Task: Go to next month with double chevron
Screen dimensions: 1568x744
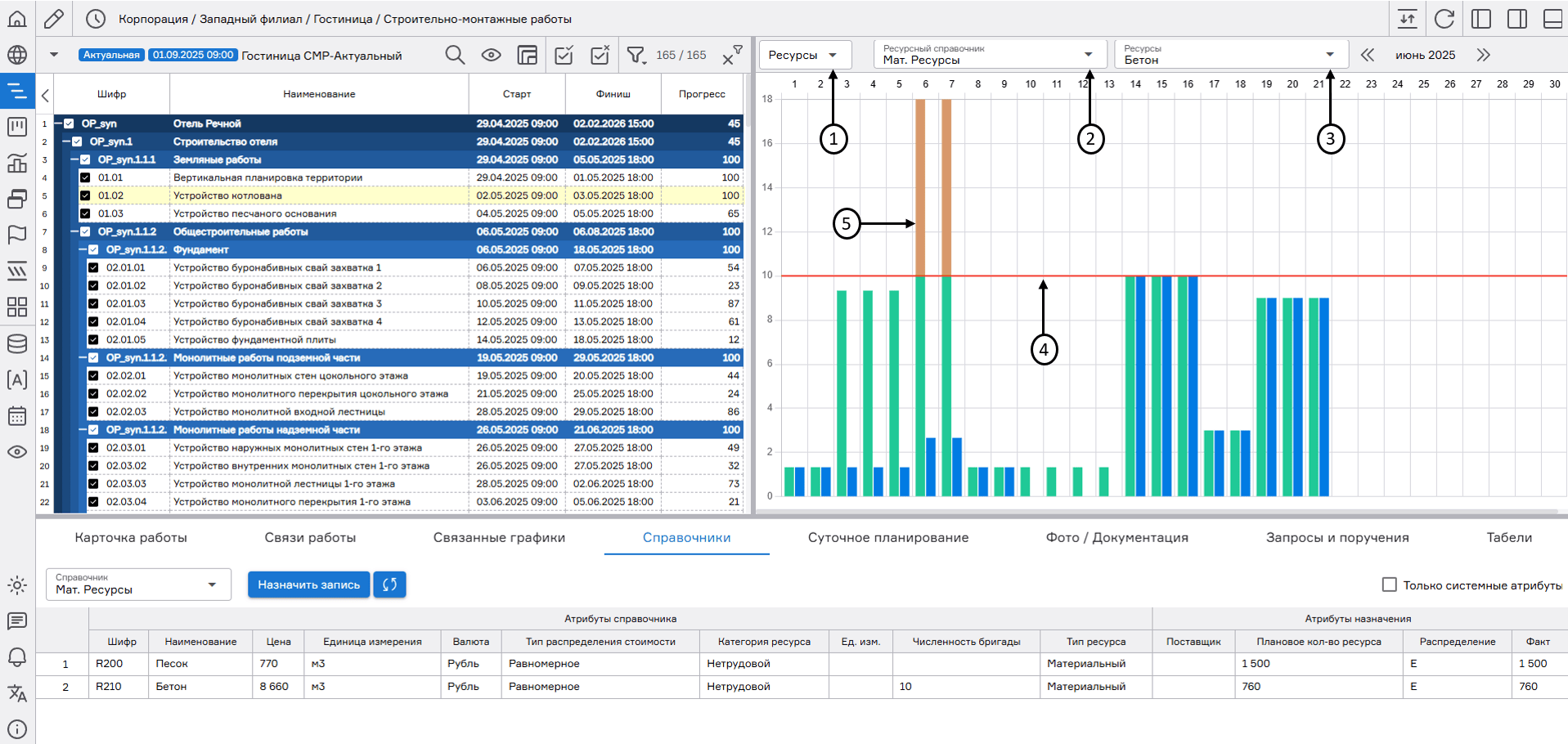Action: click(1483, 55)
